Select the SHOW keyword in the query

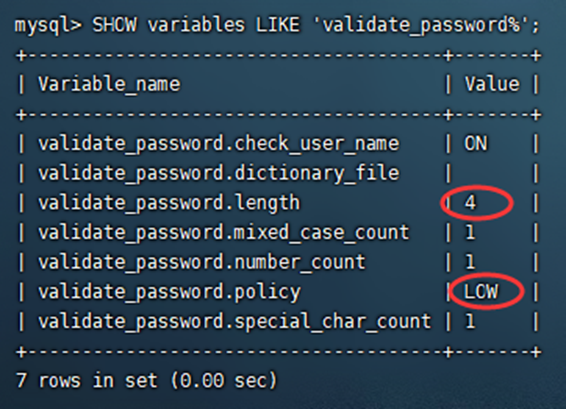[x=114, y=25]
